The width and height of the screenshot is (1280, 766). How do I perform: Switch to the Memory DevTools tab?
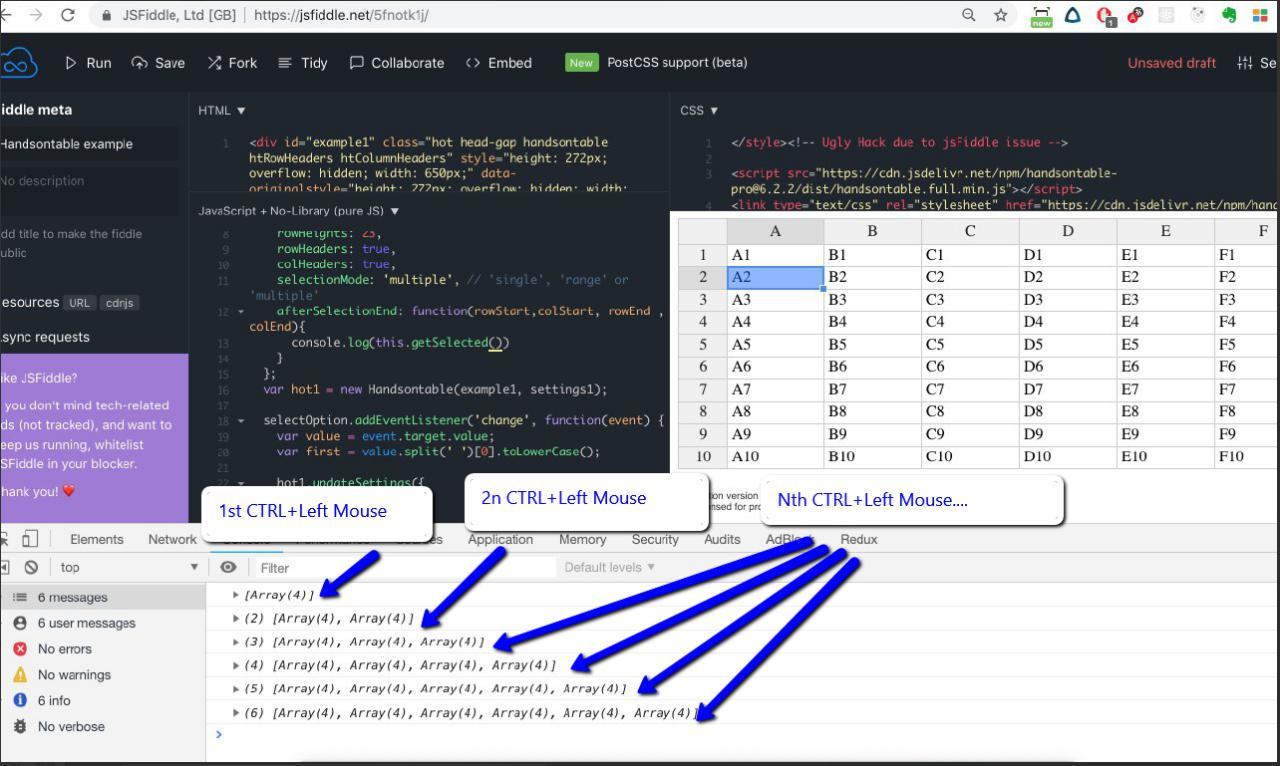(x=582, y=539)
